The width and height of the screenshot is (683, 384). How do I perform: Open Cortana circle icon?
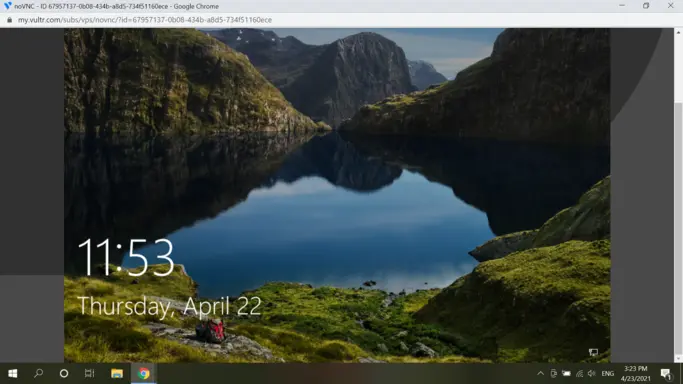click(64, 374)
